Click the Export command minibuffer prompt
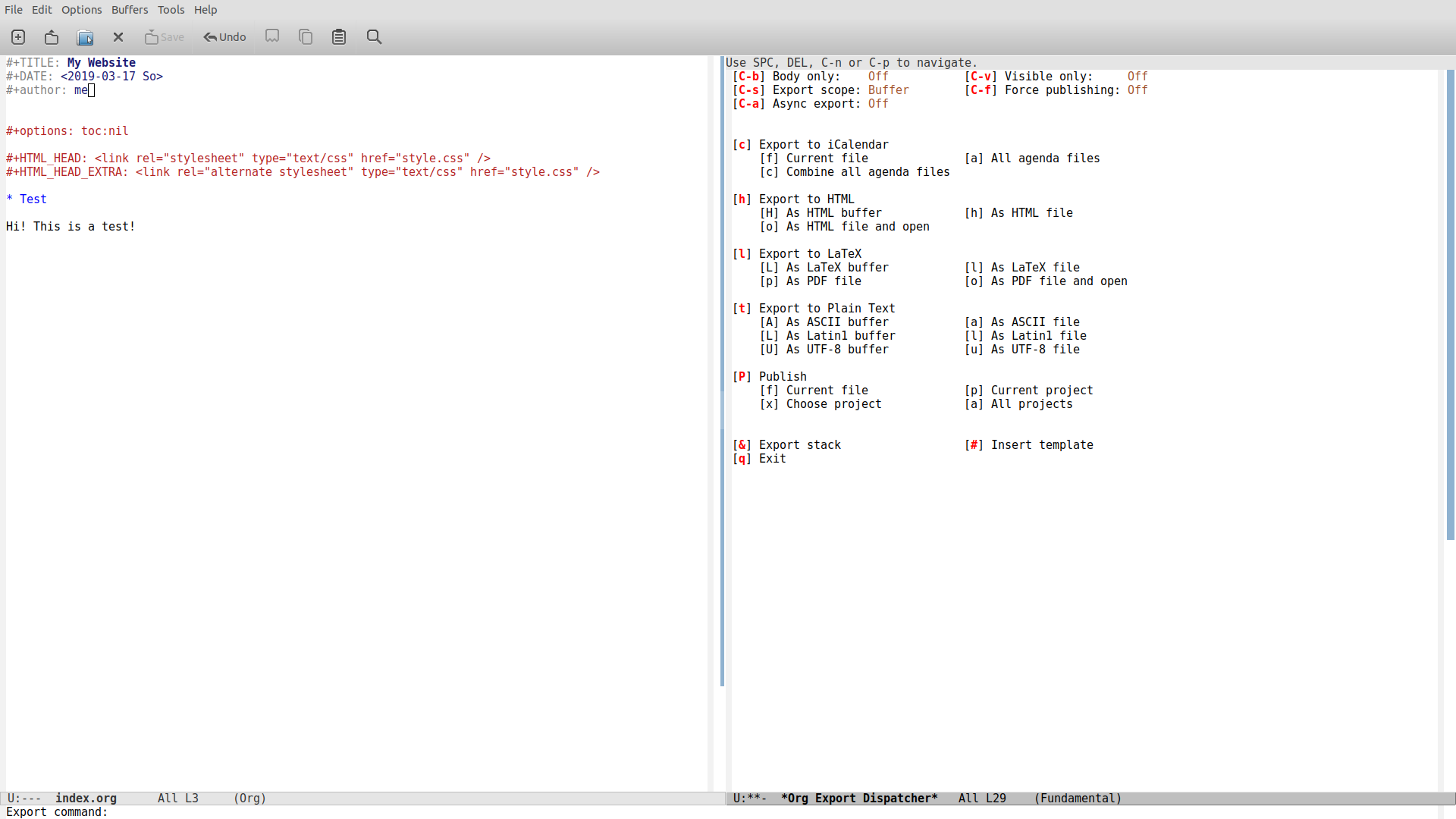Image resolution: width=1456 pixels, height=819 pixels. pos(57,812)
